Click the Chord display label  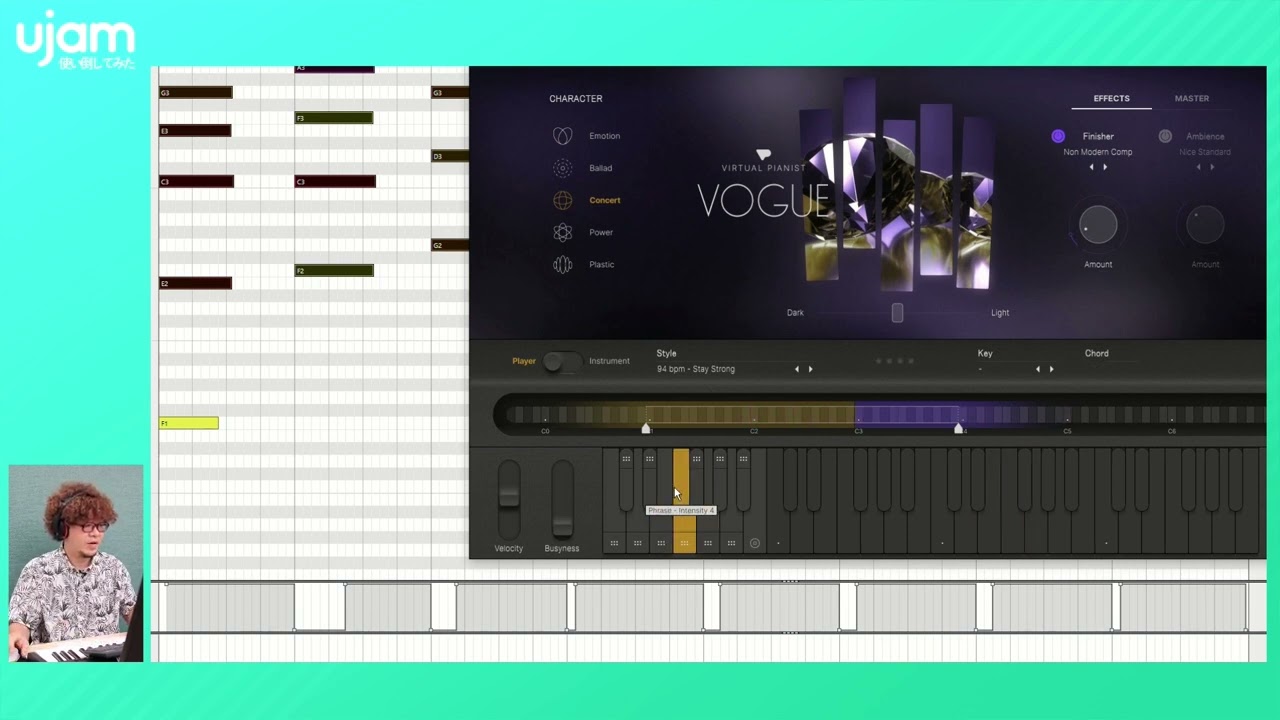tap(1097, 353)
